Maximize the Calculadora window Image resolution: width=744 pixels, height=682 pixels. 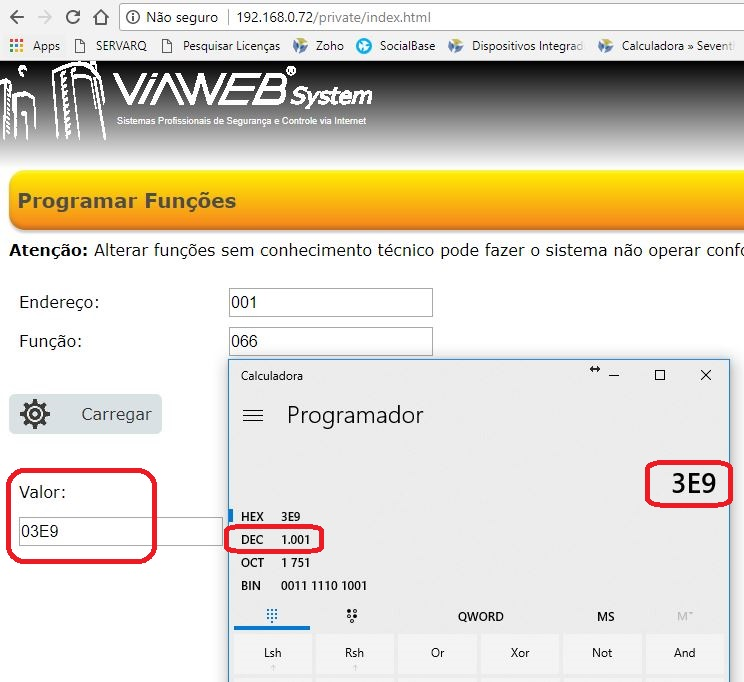pyautogui.click(x=660, y=375)
